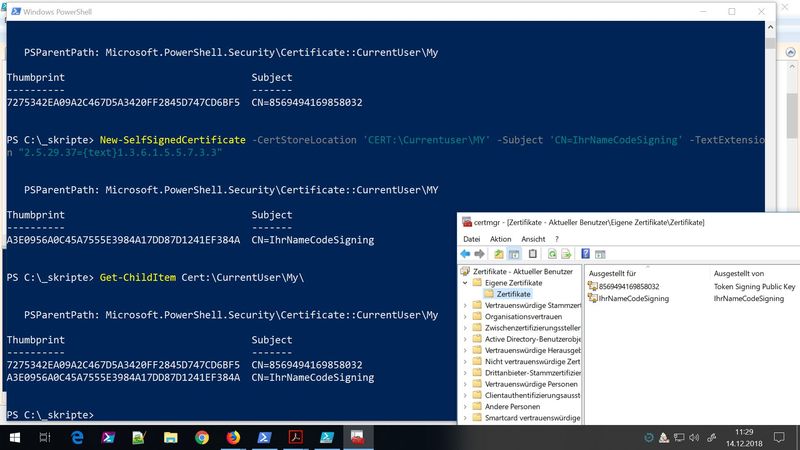Expand the Organisationsvertrauen folder

tap(464, 316)
